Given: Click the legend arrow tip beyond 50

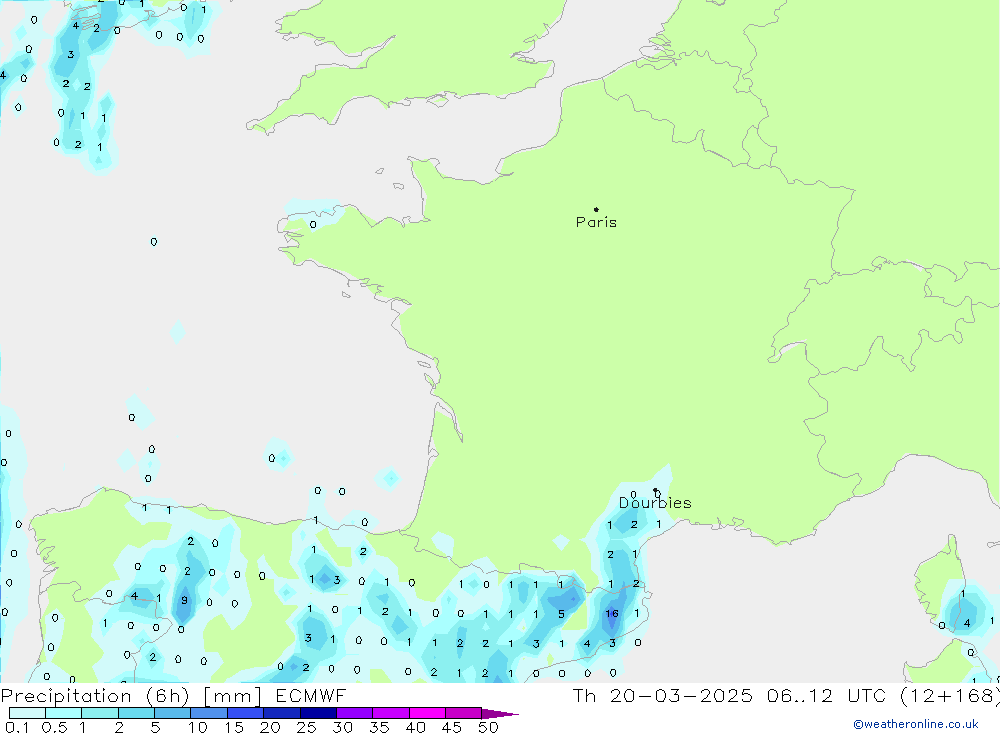Looking at the screenshot, I should coord(501,714).
